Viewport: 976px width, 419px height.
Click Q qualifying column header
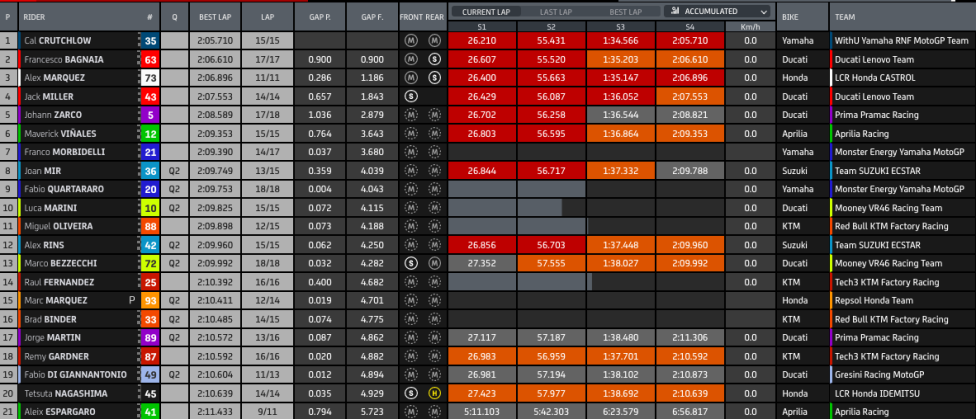(174, 17)
